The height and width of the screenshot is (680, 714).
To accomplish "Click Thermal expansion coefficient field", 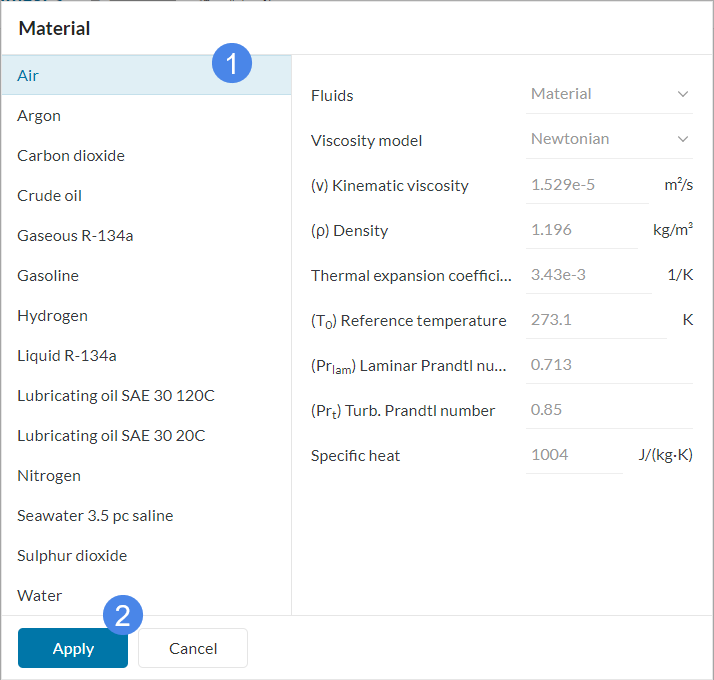I will point(588,275).
